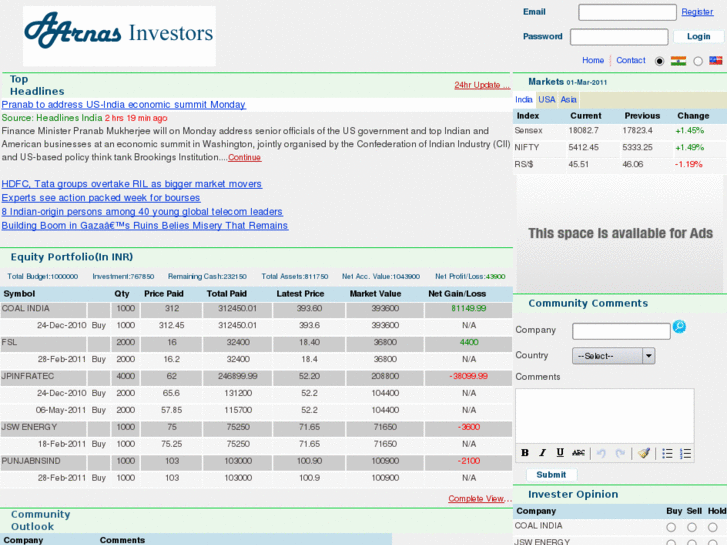Open the portfolio Complete View link
This screenshot has width=727, height=545.
click(479, 499)
